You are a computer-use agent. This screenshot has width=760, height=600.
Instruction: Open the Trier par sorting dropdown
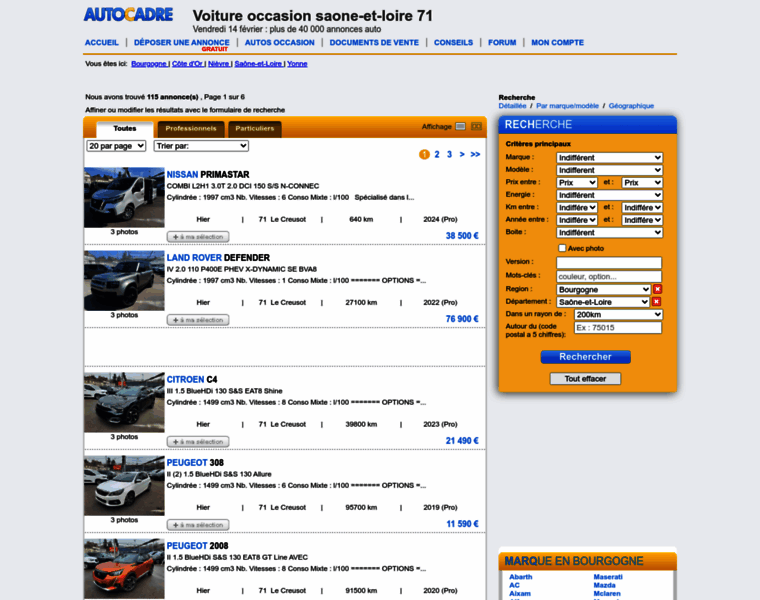(202, 146)
